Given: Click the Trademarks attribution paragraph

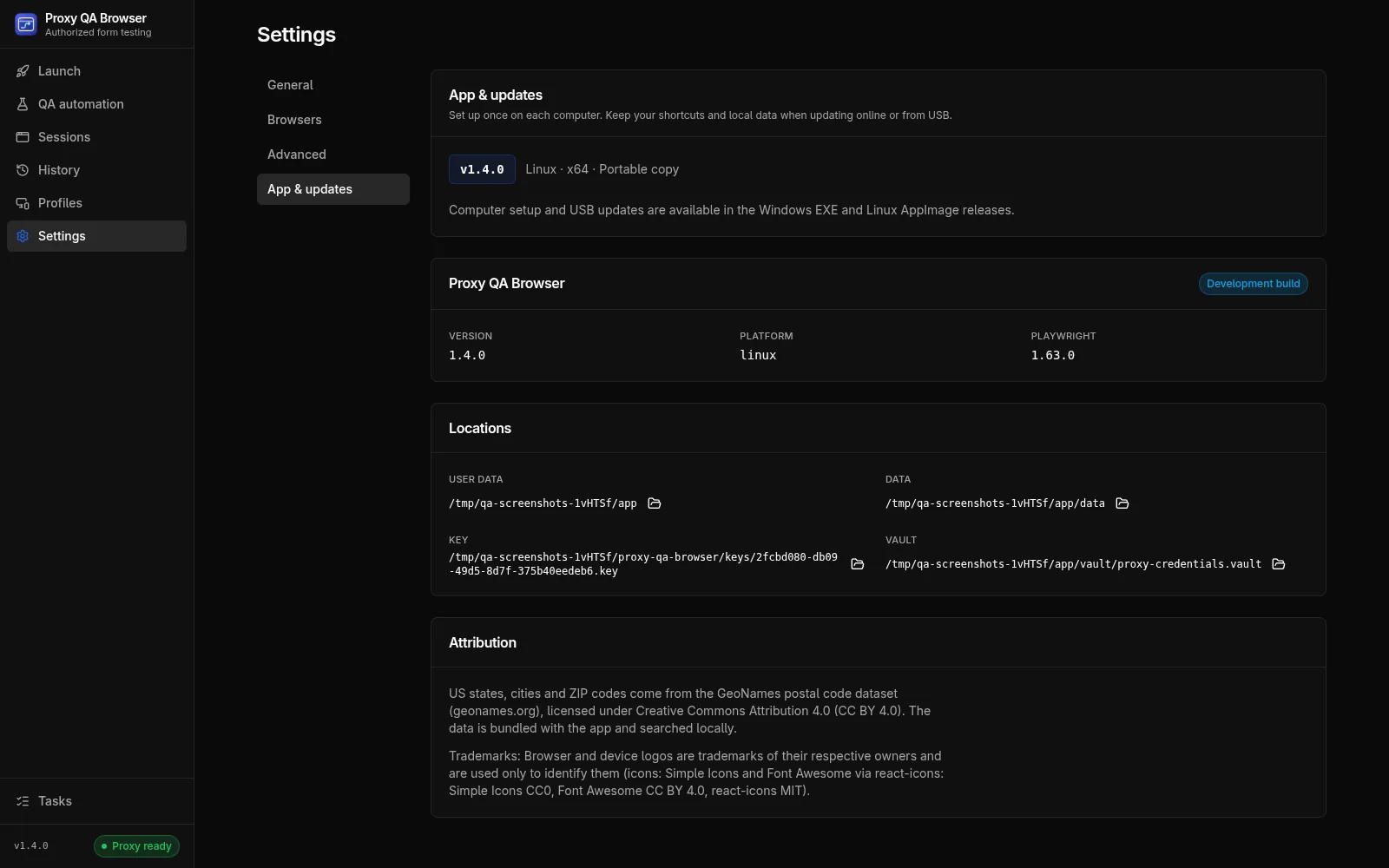Looking at the screenshot, I should click(x=696, y=773).
